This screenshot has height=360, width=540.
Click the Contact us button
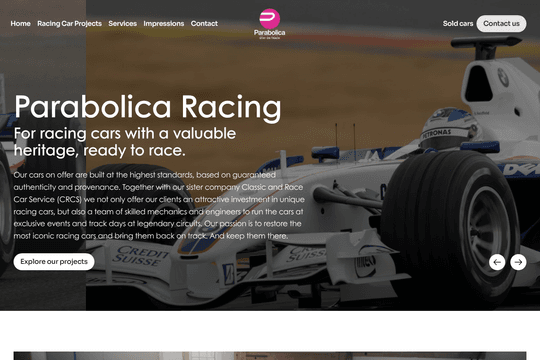pyautogui.click(x=501, y=23)
